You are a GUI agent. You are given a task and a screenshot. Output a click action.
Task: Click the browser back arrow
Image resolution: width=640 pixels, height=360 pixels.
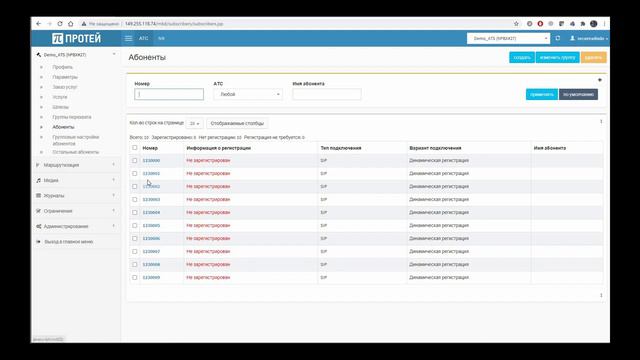coord(39,24)
